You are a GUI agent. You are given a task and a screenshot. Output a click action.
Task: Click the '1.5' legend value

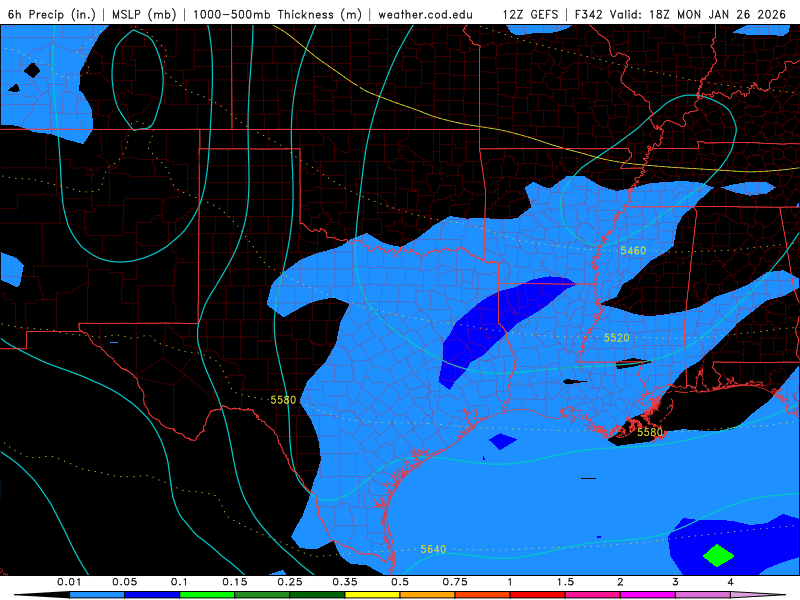(x=565, y=582)
